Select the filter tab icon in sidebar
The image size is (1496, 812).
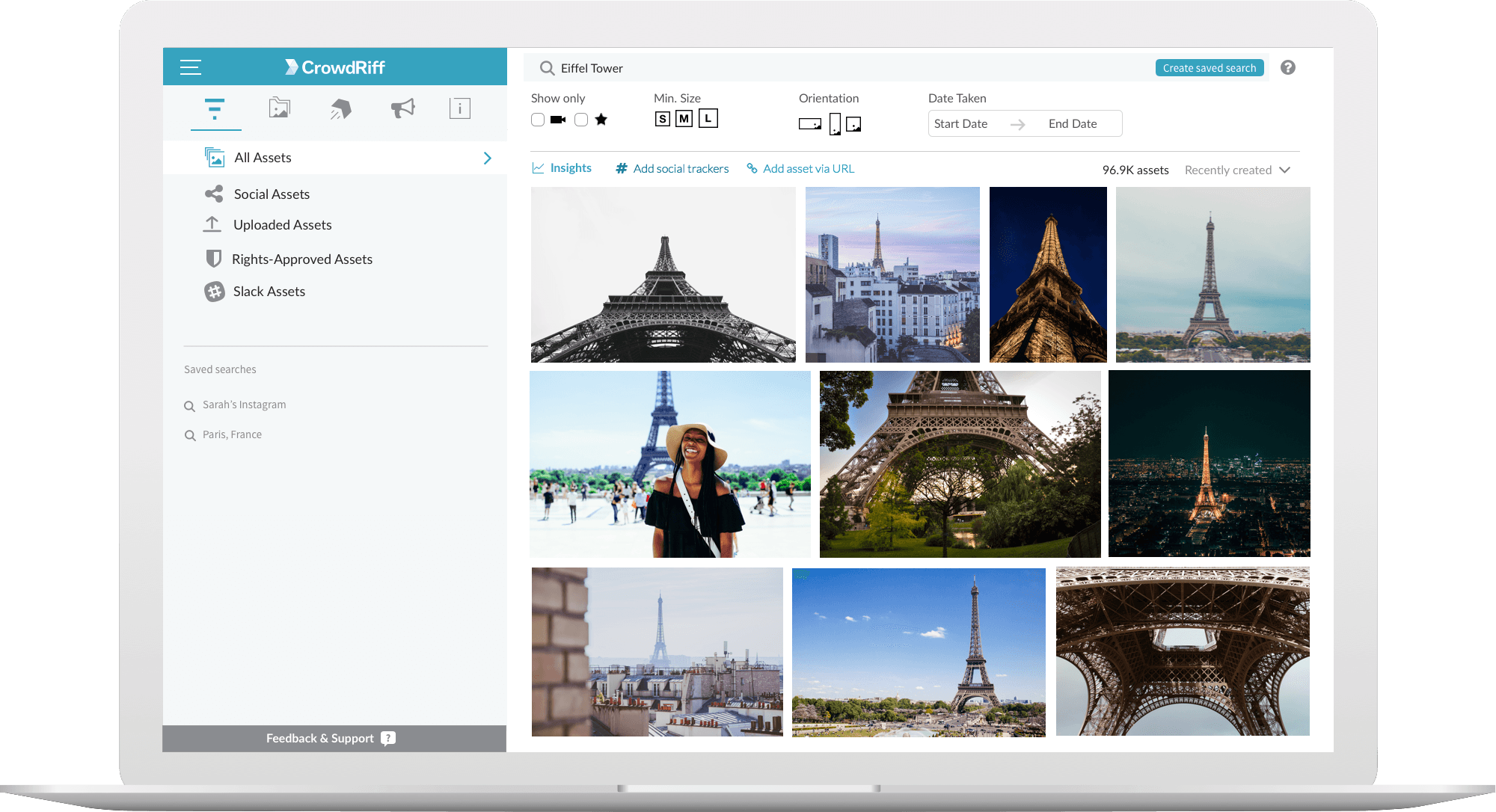(x=215, y=109)
